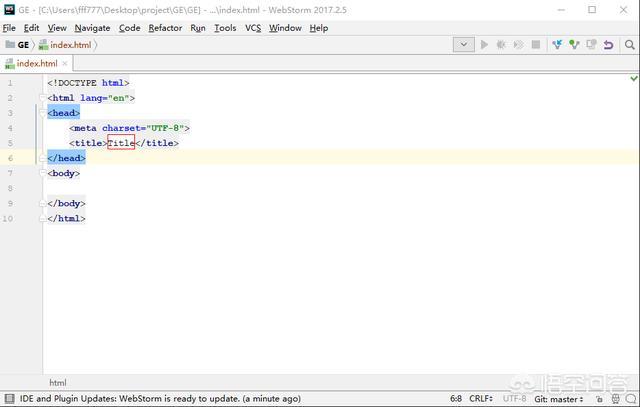
Task: Click the VCS Update Project icon
Action: pos(558,45)
